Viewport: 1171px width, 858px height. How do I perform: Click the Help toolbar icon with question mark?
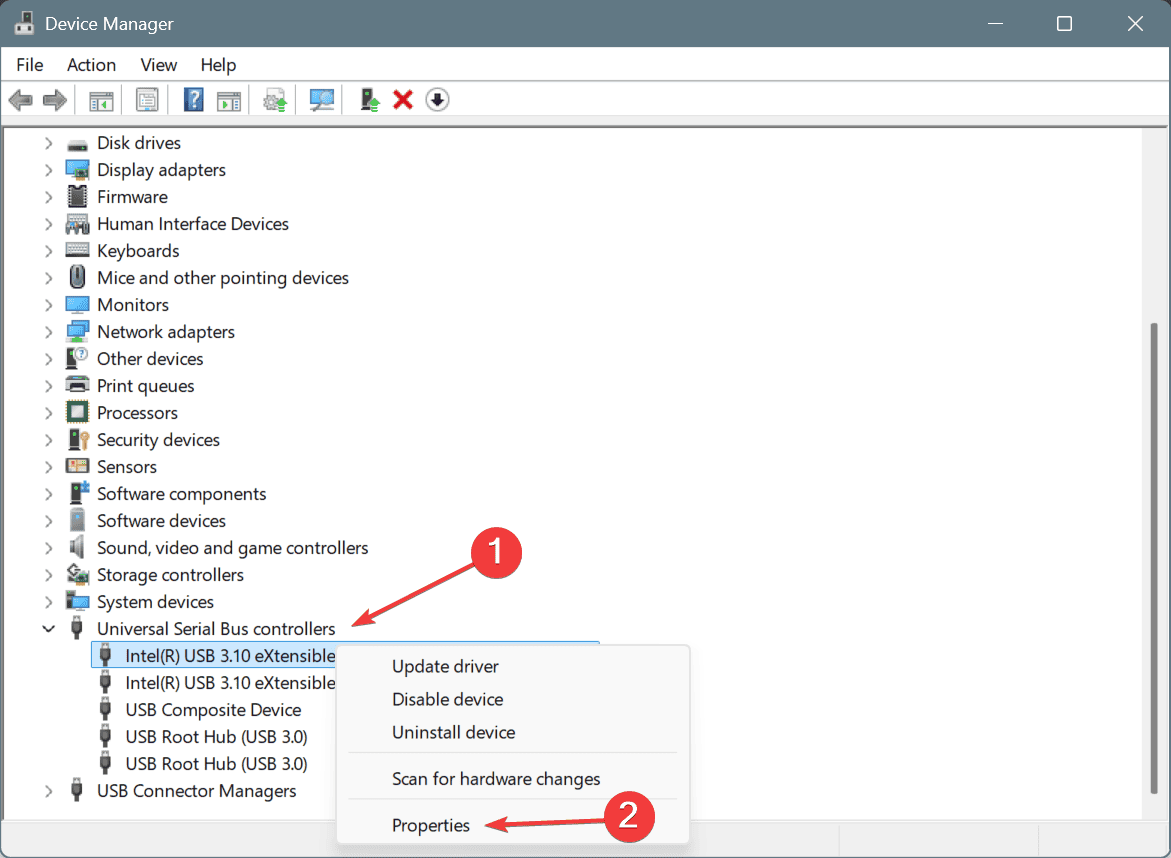click(x=194, y=100)
